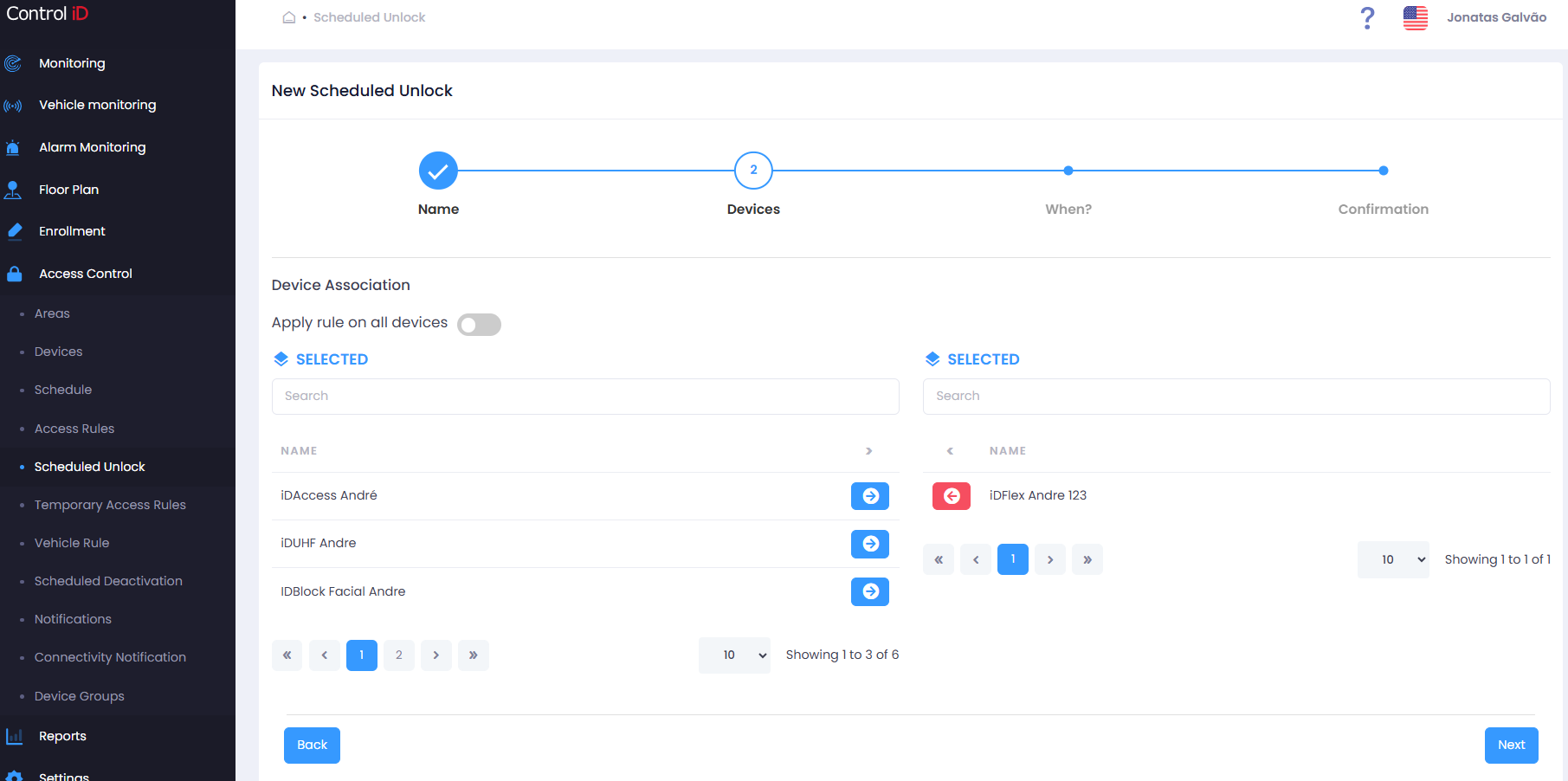Click the Vehicle monitoring signal icon
This screenshot has width=1568, height=781.
pos(13,106)
